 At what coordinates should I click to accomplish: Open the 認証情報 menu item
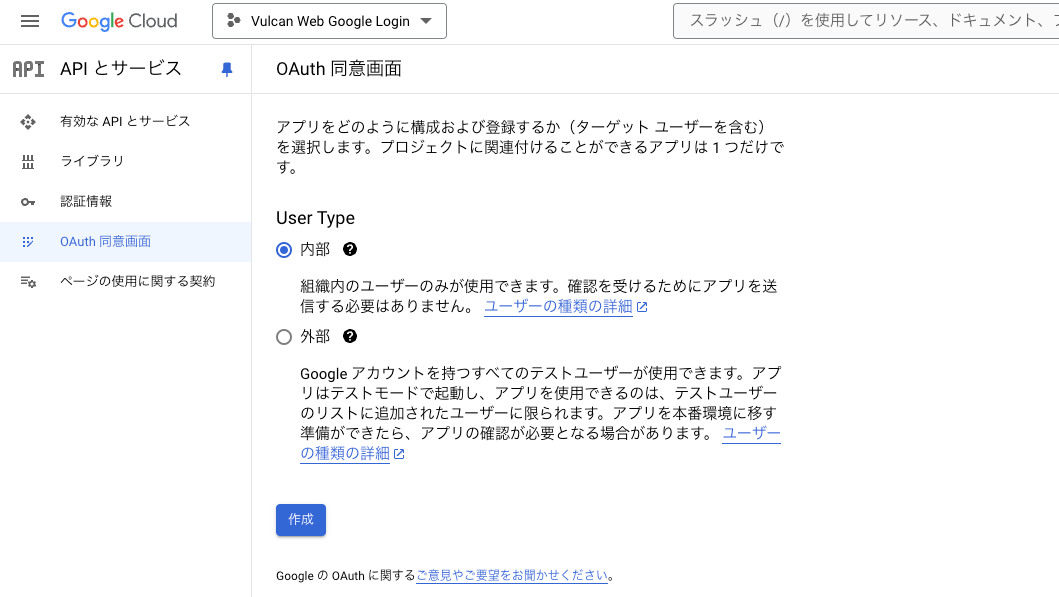coord(125,201)
